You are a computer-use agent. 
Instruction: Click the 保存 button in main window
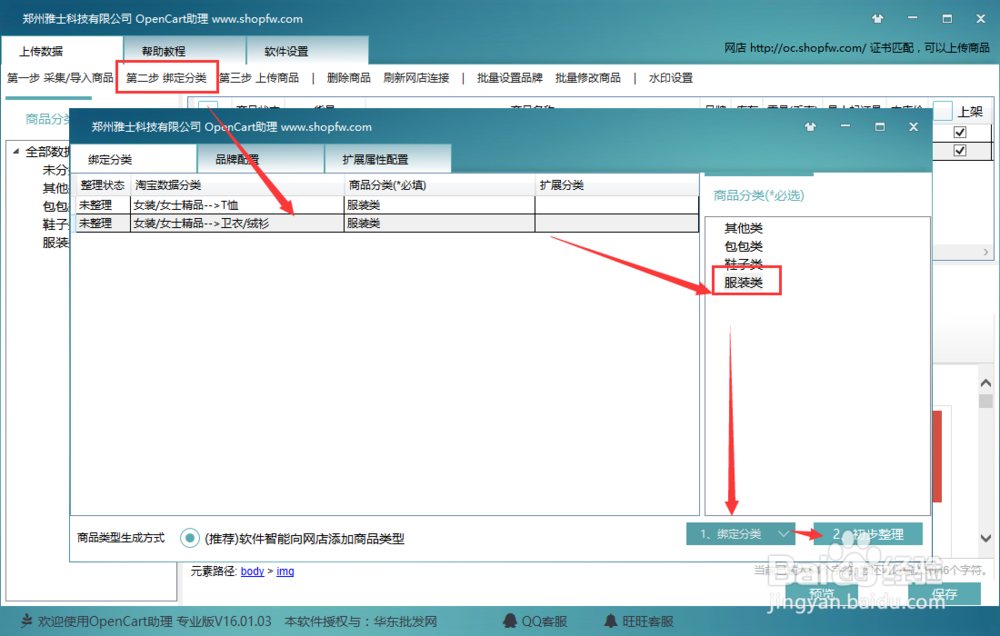point(944,594)
